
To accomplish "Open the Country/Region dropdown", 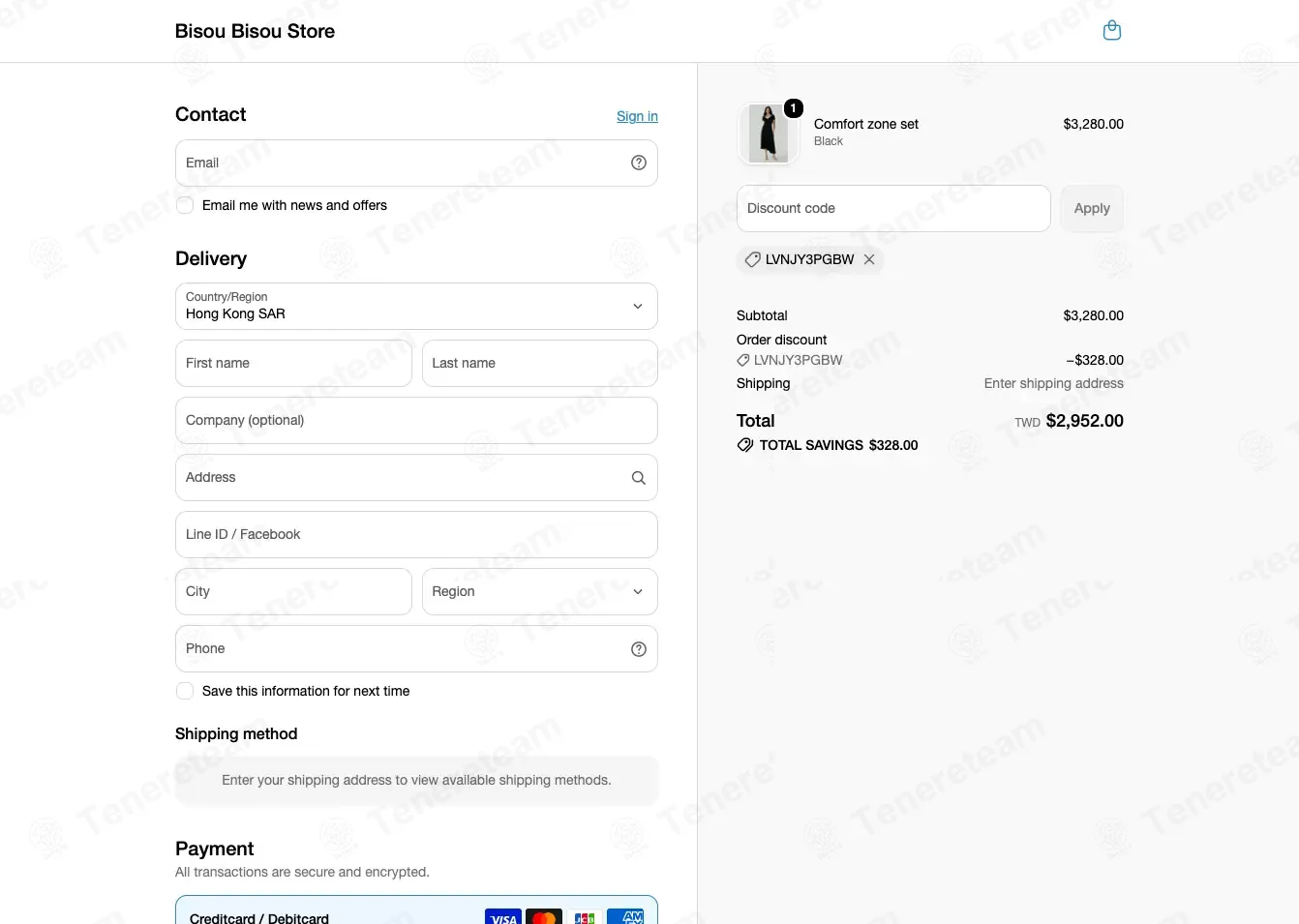I will 416,307.
